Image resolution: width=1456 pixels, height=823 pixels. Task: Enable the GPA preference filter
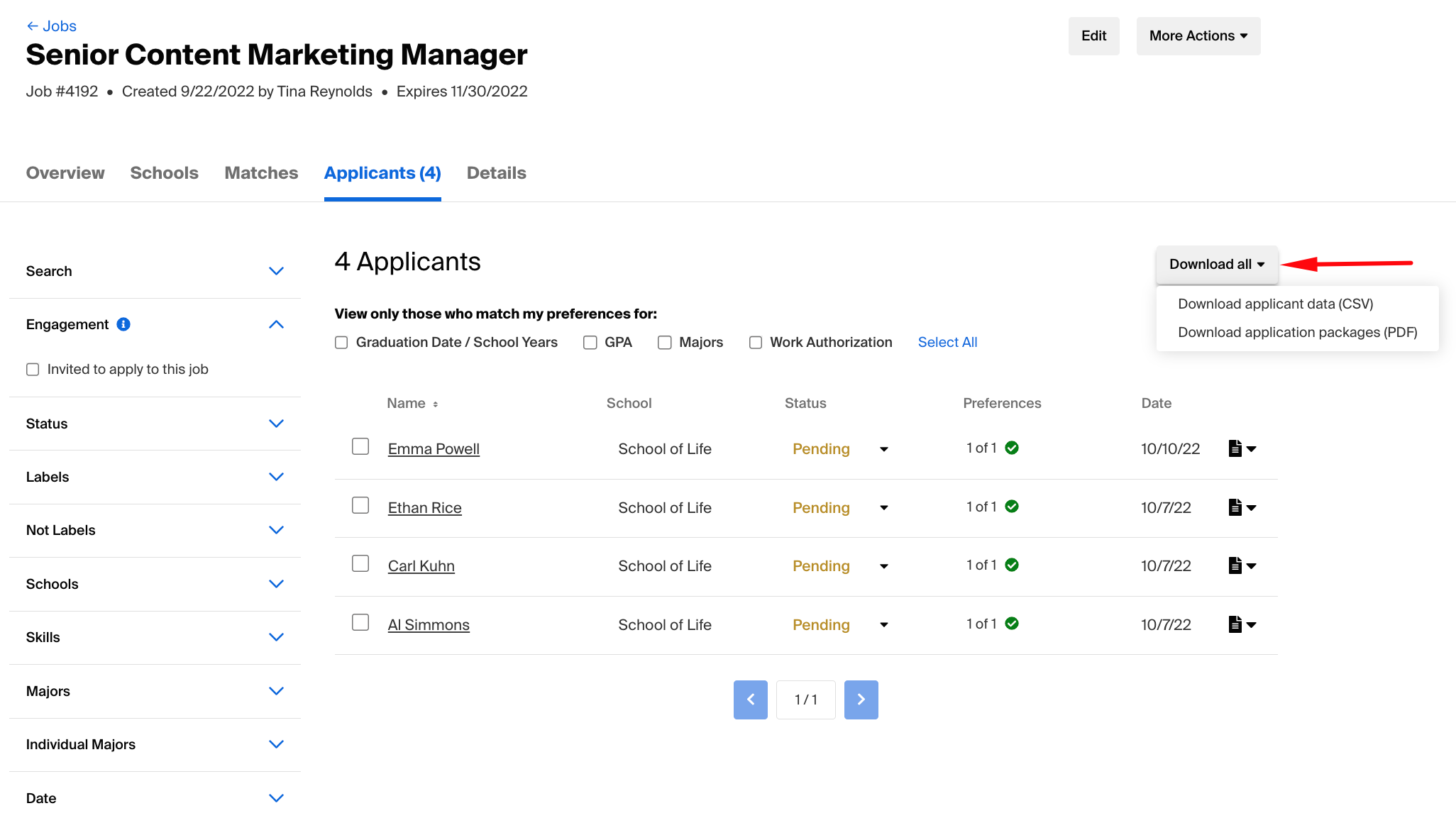click(590, 342)
